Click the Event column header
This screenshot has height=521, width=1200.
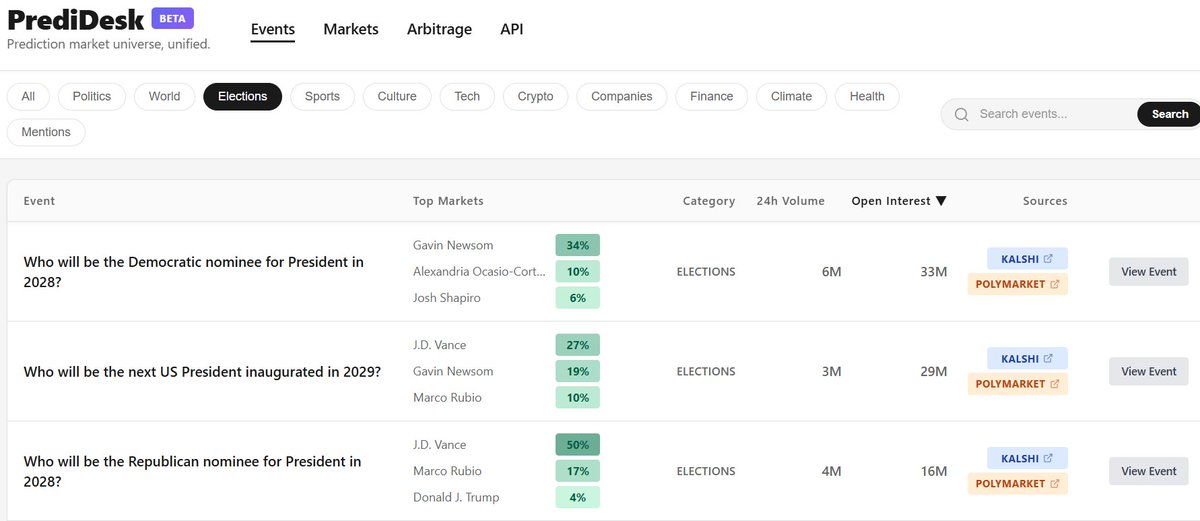coord(39,201)
